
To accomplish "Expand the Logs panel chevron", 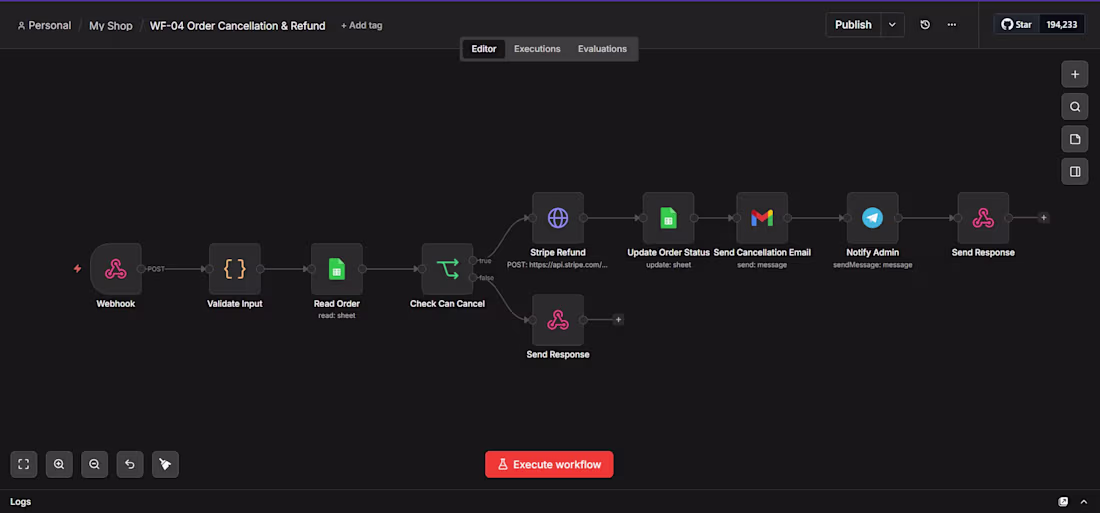I will pos(1083,502).
